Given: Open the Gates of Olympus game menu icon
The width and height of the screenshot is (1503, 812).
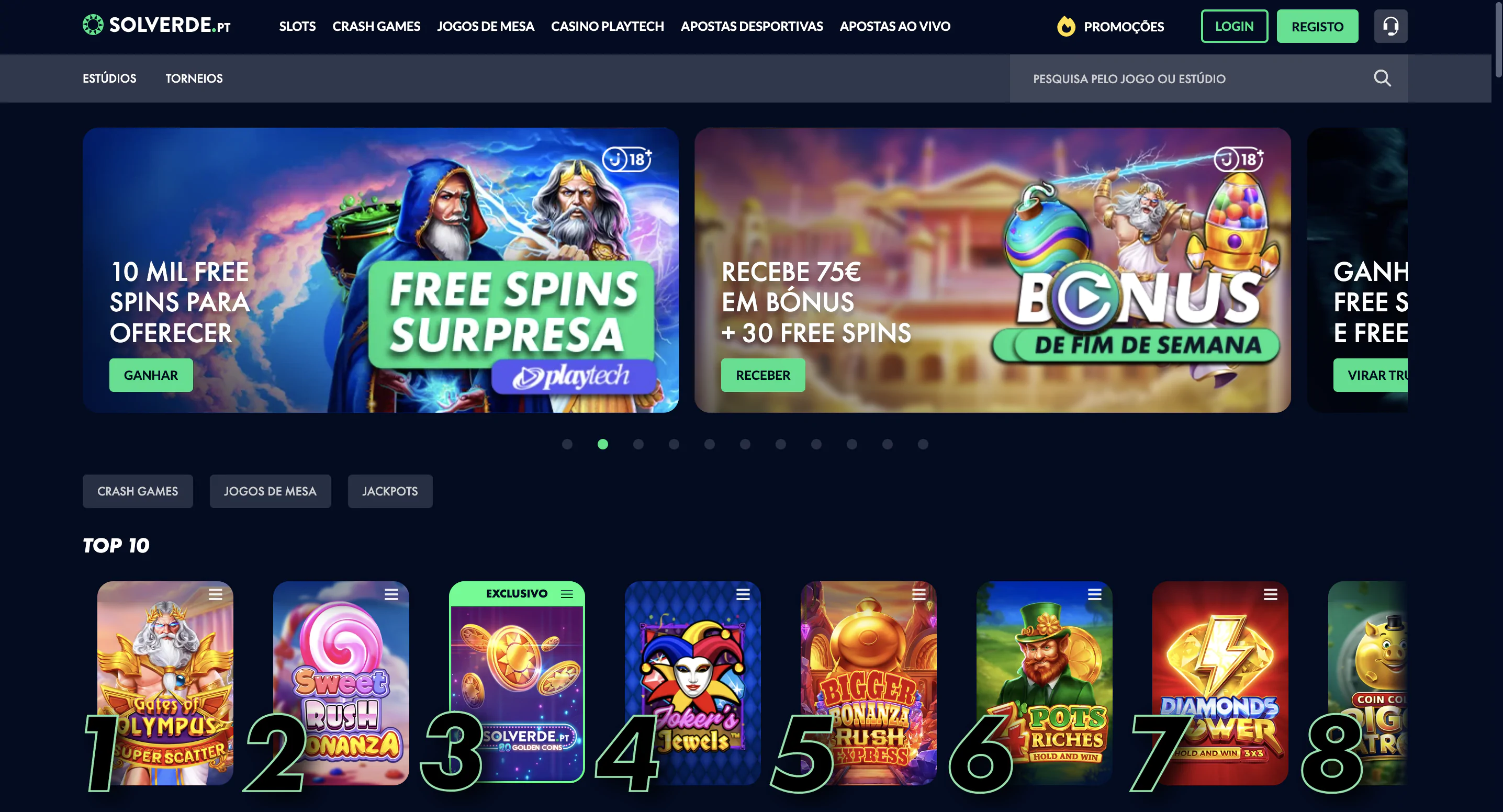Looking at the screenshot, I should (215, 594).
